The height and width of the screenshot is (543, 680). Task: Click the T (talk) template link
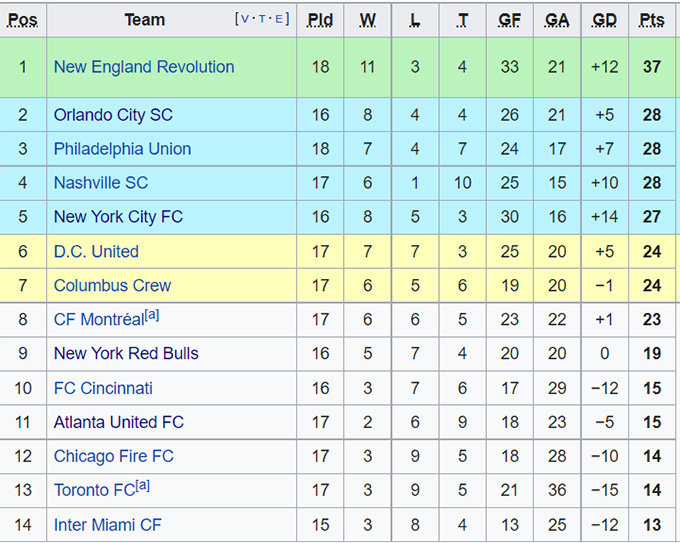pos(262,19)
